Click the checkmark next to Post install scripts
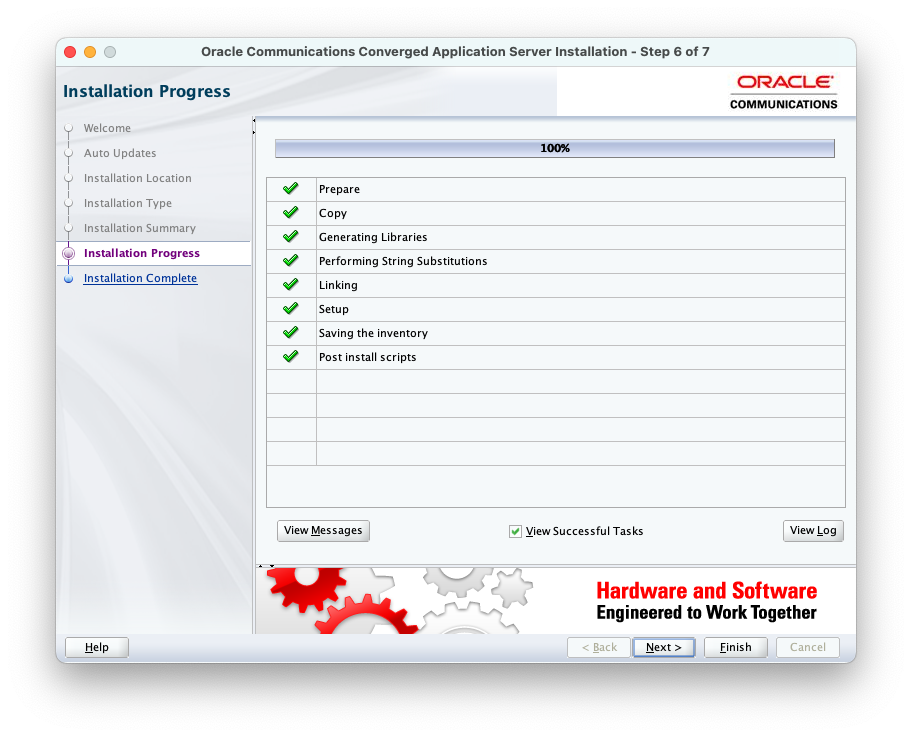Viewport: 912px width, 737px height. tap(290, 356)
